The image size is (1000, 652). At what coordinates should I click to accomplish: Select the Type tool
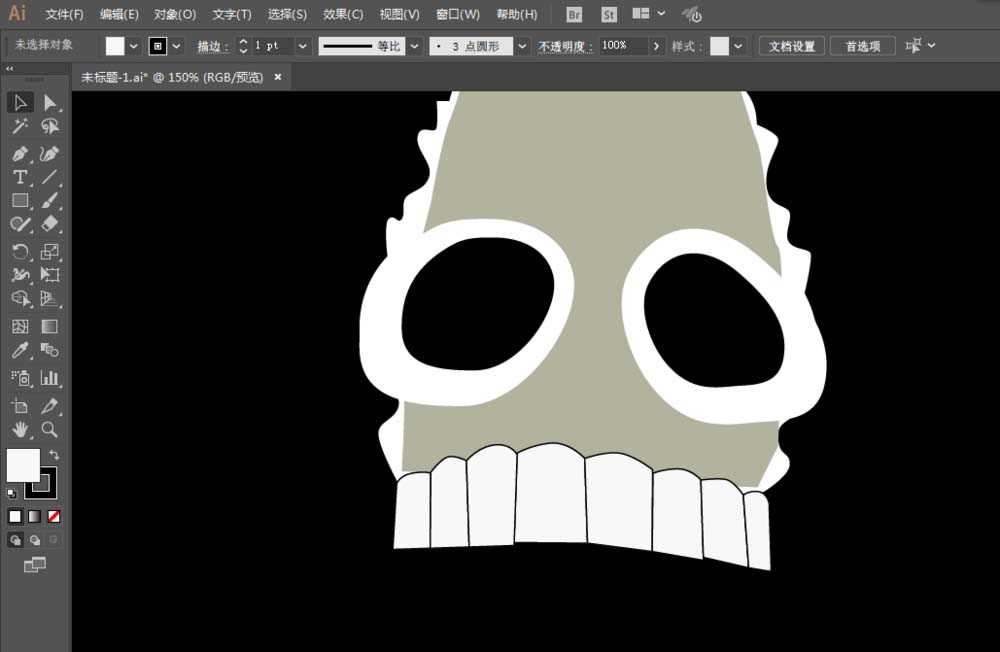pyautogui.click(x=20, y=177)
